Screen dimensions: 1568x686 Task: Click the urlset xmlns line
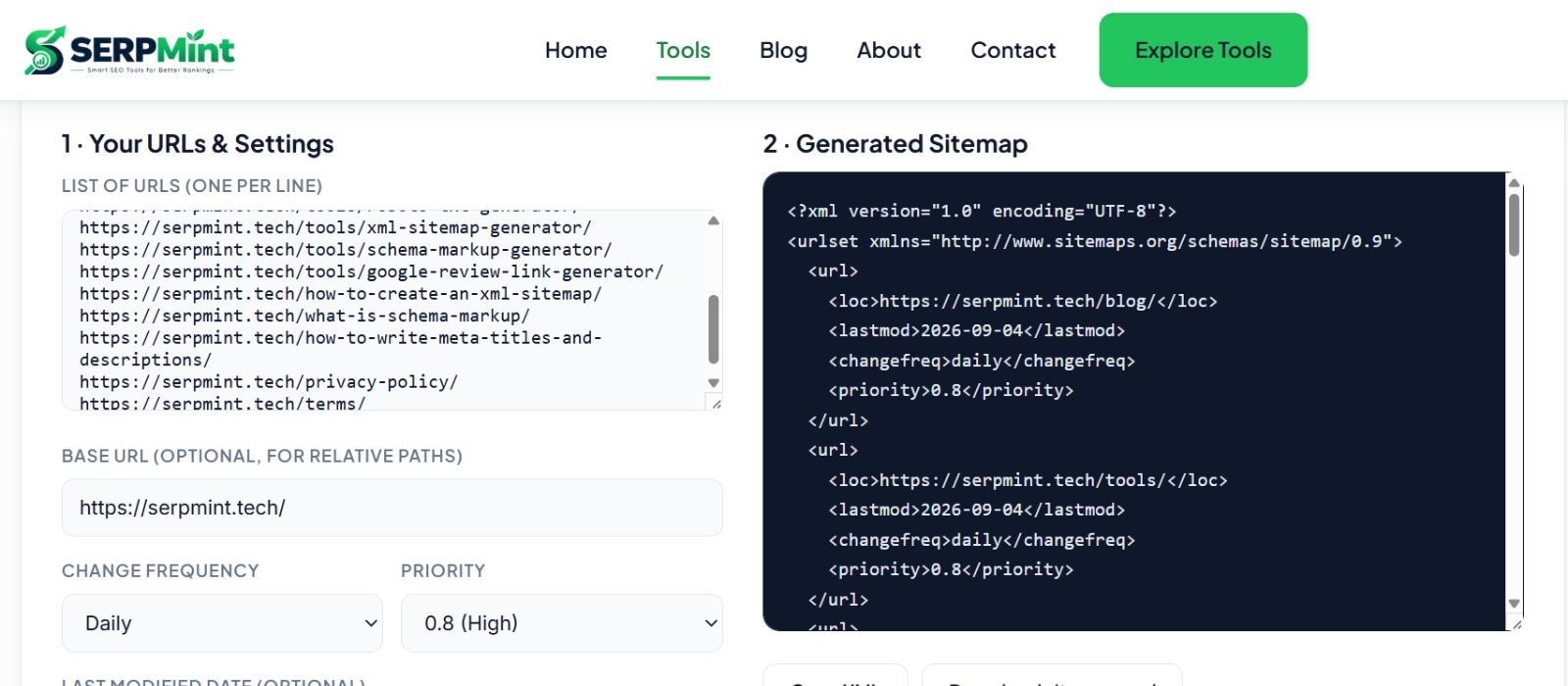pyautogui.click(x=1095, y=241)
